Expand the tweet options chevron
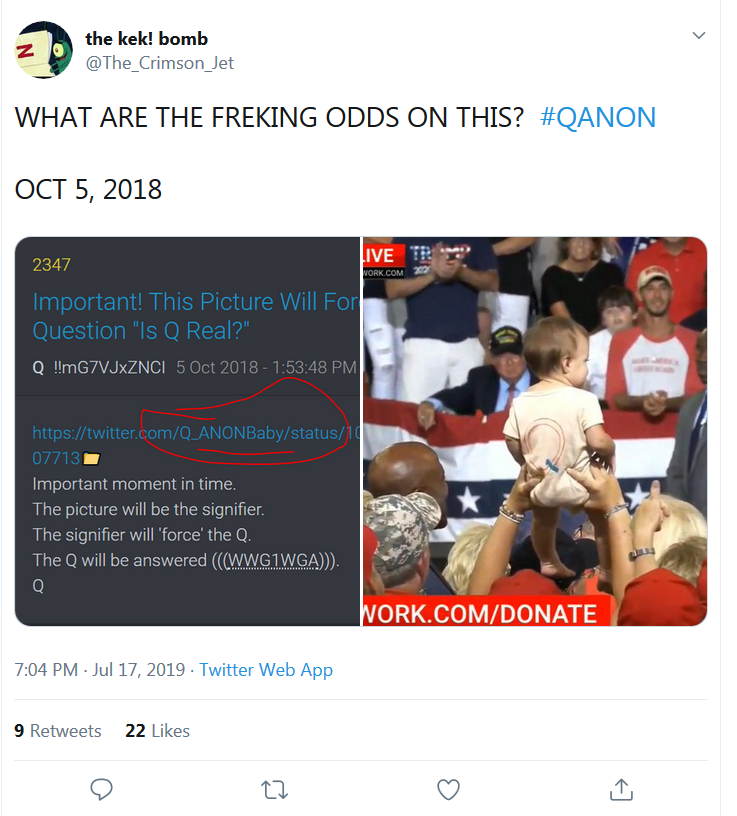Viewport: 737px width, 816px height. pos(700,35)
